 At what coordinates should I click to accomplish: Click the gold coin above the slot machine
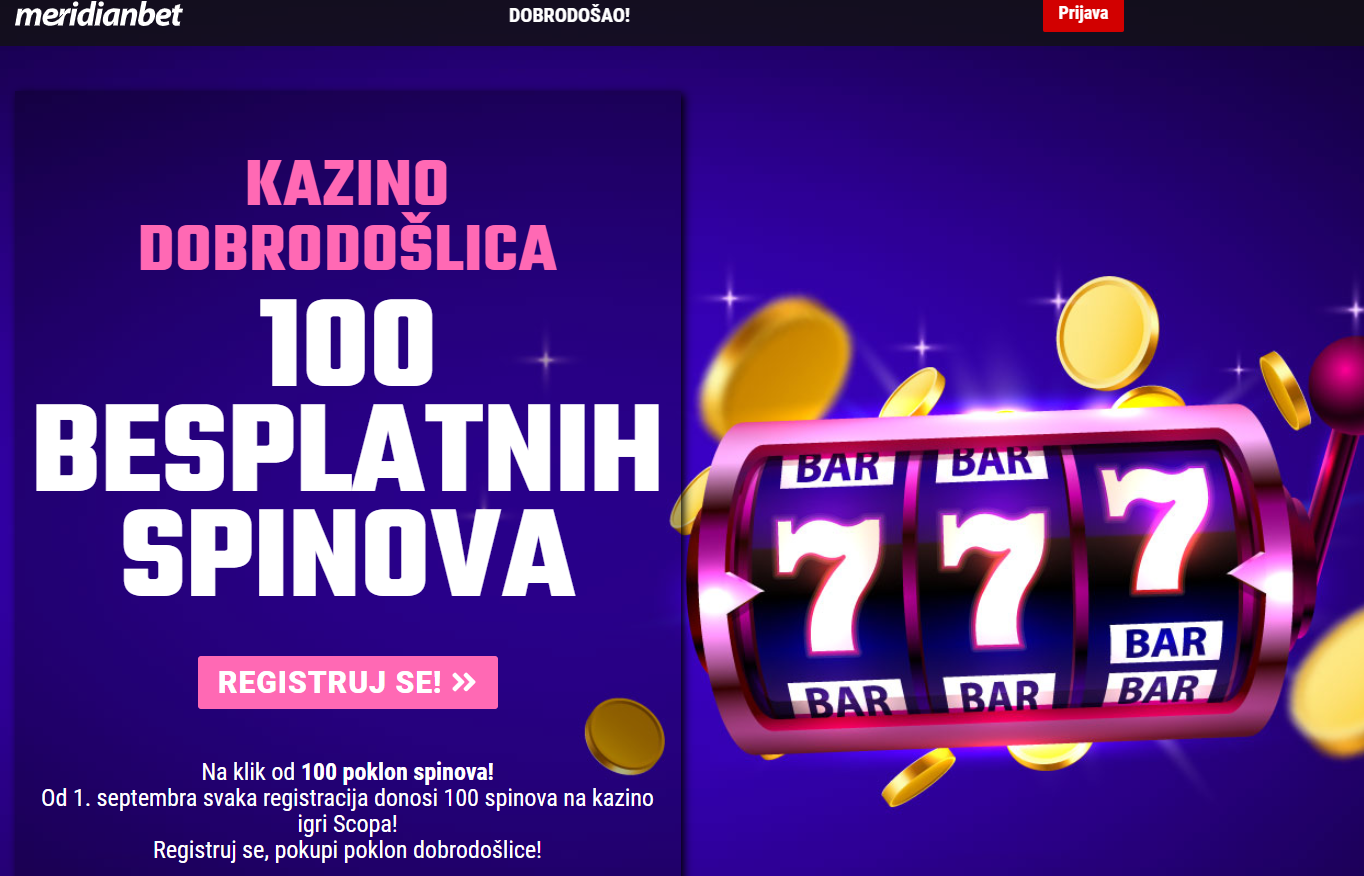click(x=1107, y=333)
